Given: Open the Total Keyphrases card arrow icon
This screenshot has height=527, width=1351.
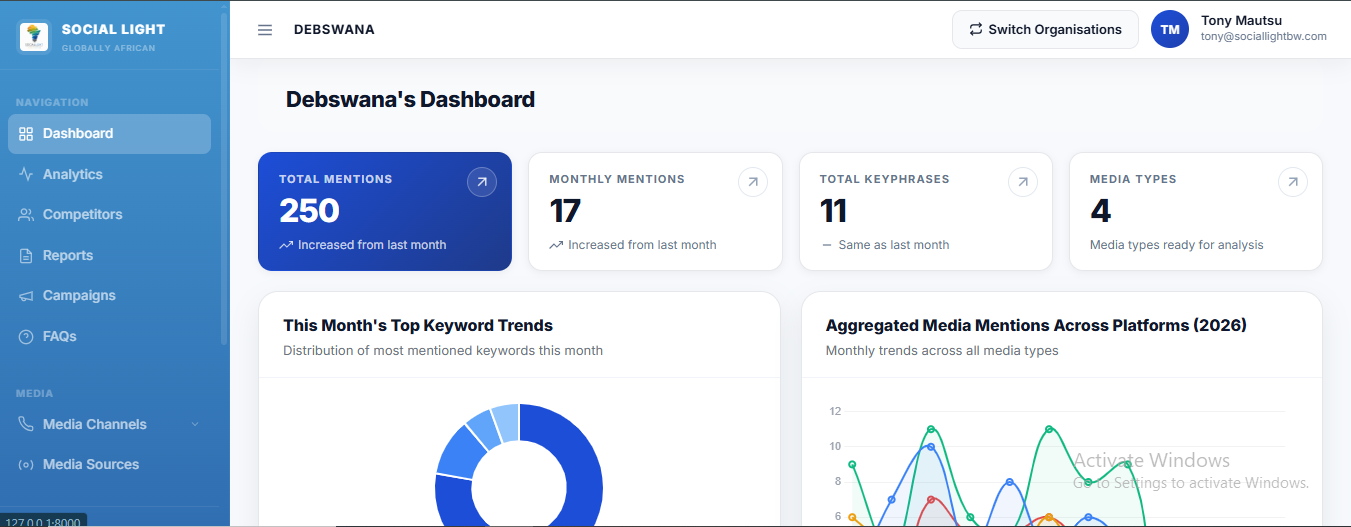Looking at the screenshot, I should point(1023,182).
